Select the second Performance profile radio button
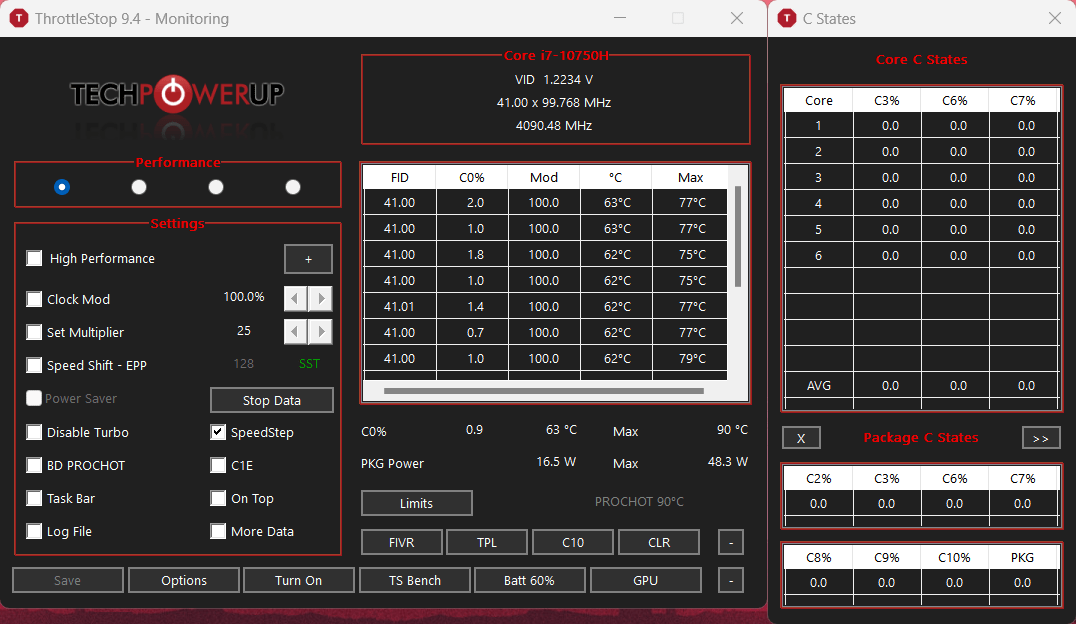 pyautogui.click(x=139, y=187)
